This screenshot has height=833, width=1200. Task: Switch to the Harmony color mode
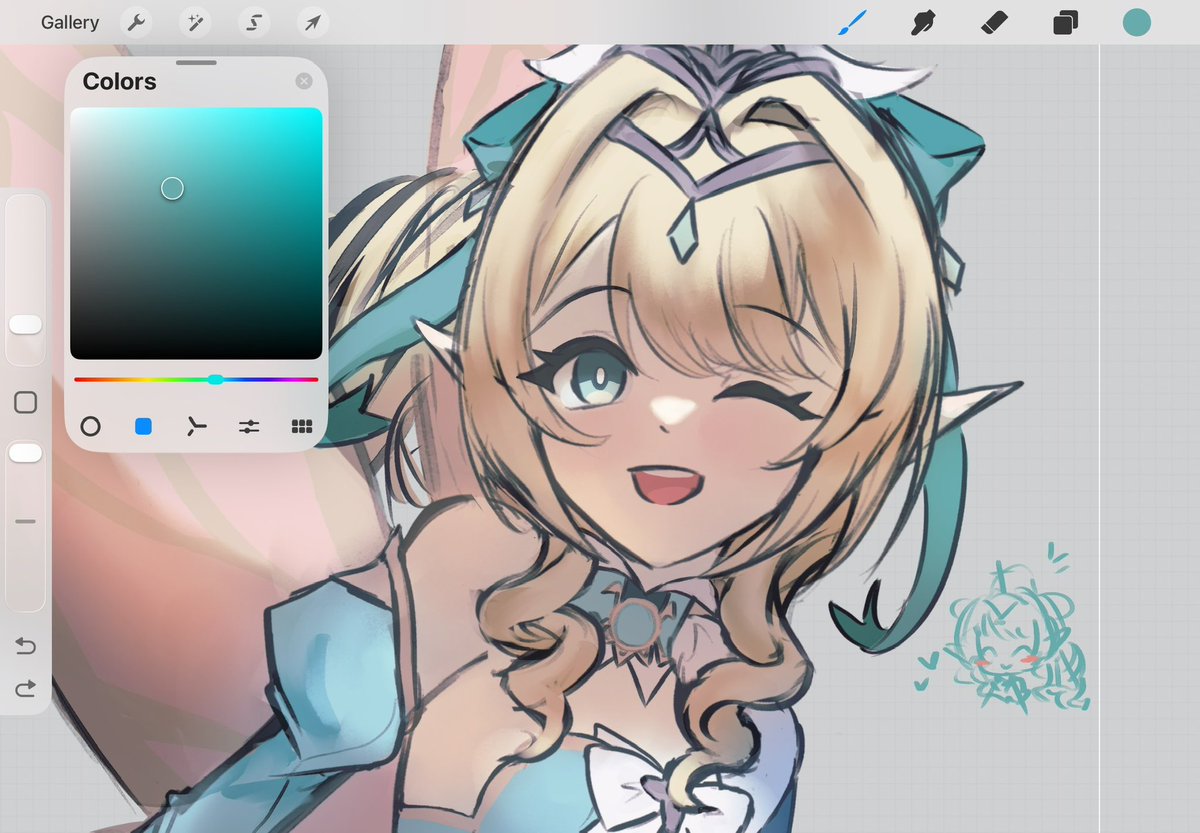pos(196,427)
